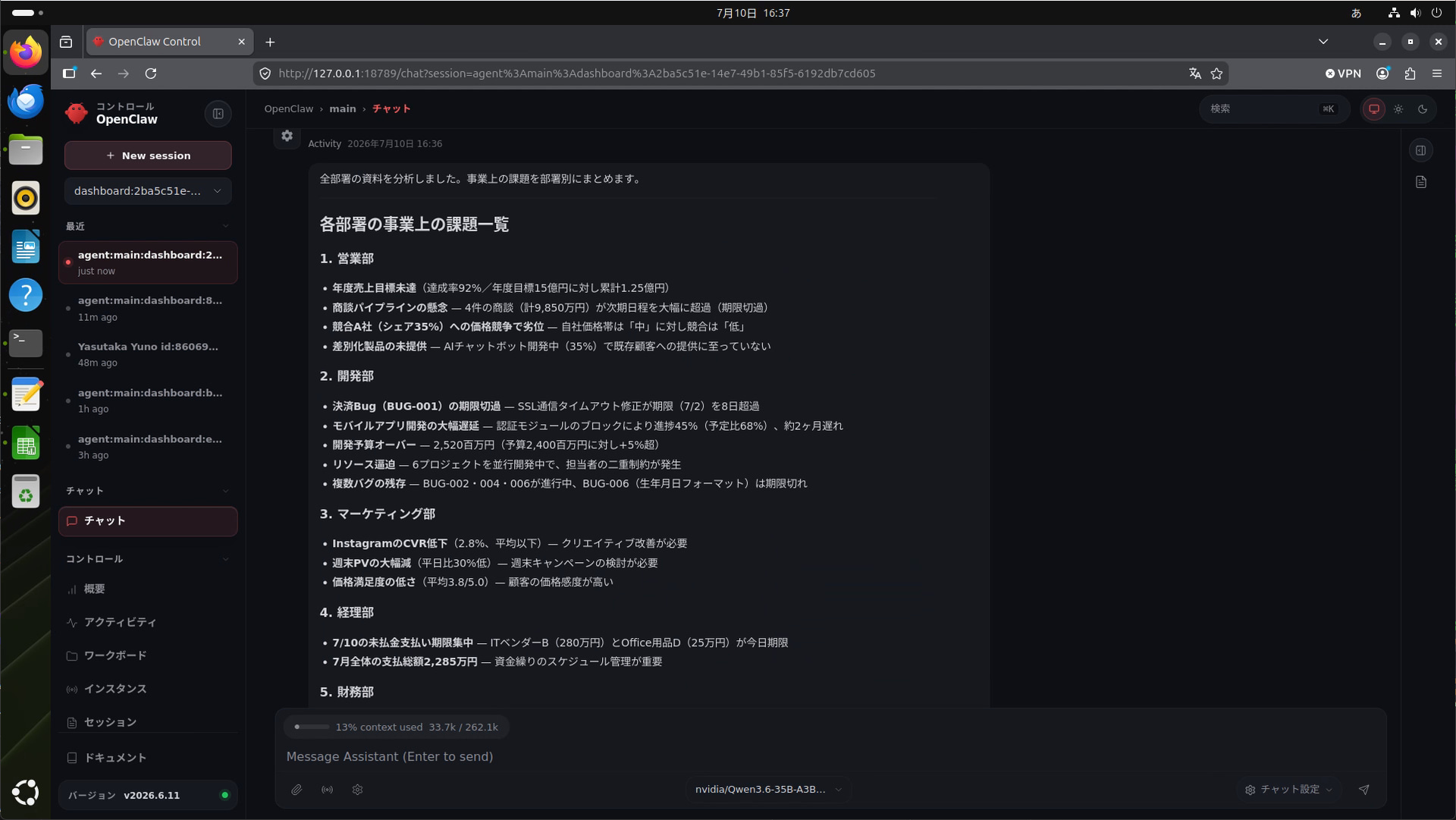The image size is (1456, 820).
Task: Click the translate page icon in address bar
Action: (1195, 74)
